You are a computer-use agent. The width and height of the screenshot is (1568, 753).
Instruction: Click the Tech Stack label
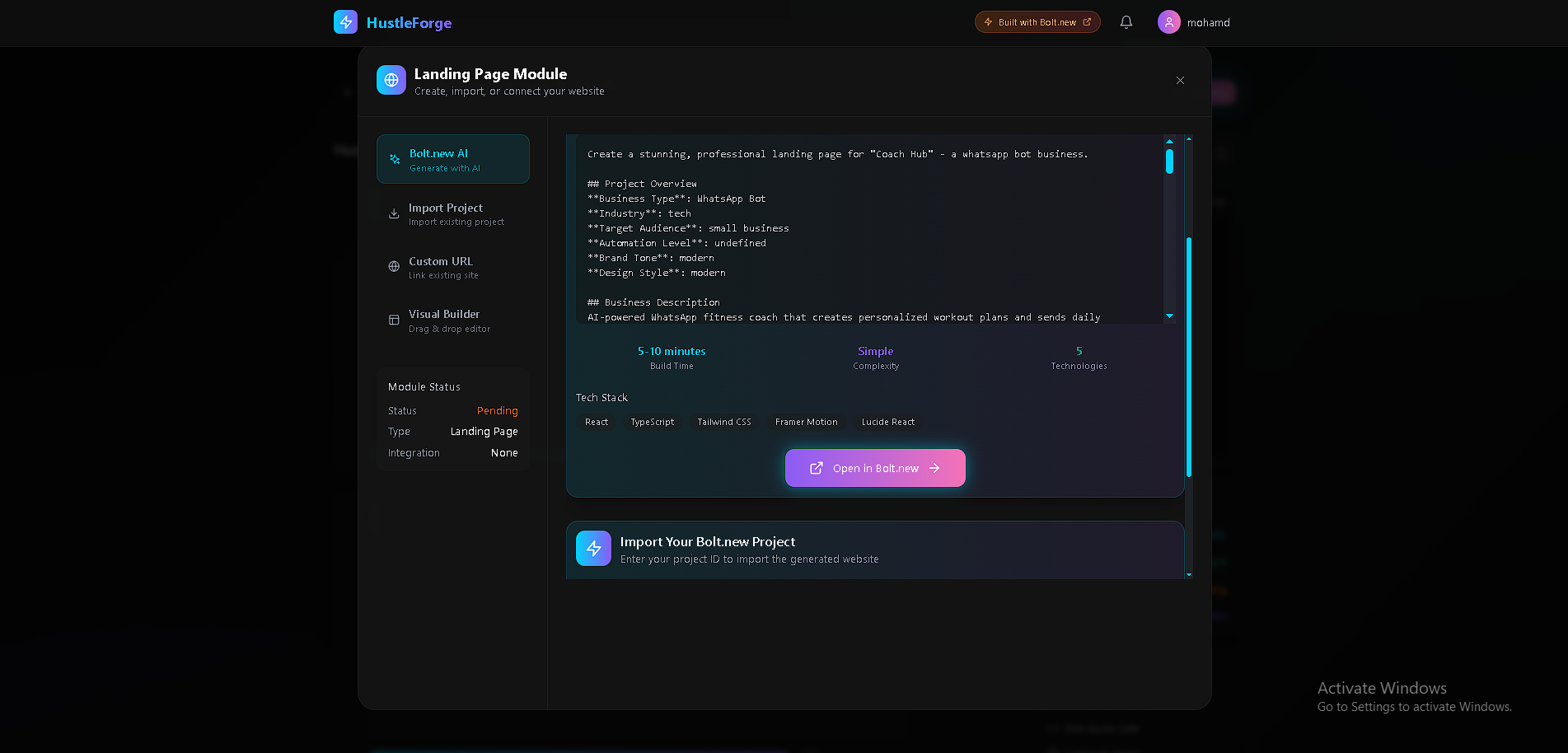coord(601,397)
